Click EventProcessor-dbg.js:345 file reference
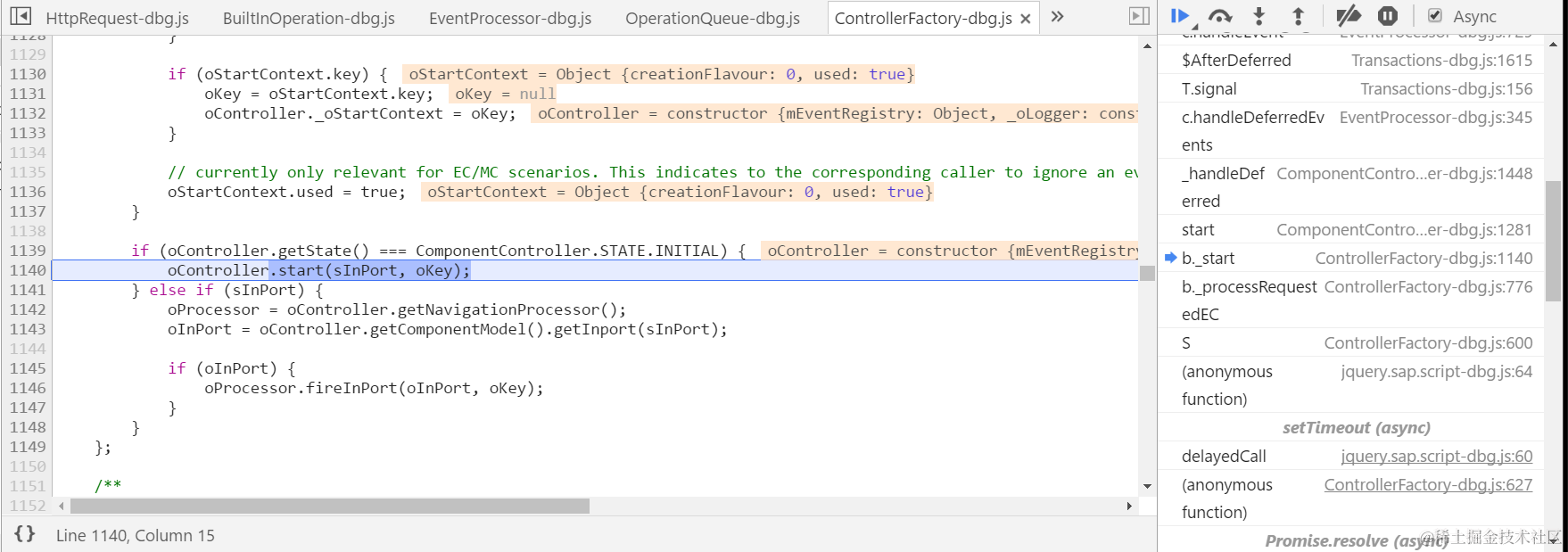This screenshot has width=1568, height=552. coord(1436,117)
